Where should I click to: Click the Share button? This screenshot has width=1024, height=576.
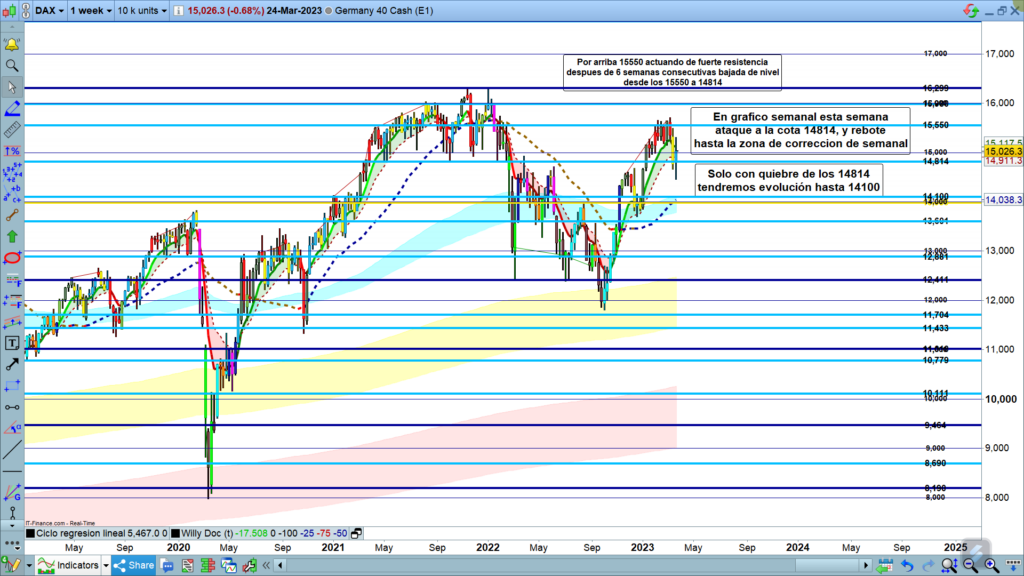(133, 566)
